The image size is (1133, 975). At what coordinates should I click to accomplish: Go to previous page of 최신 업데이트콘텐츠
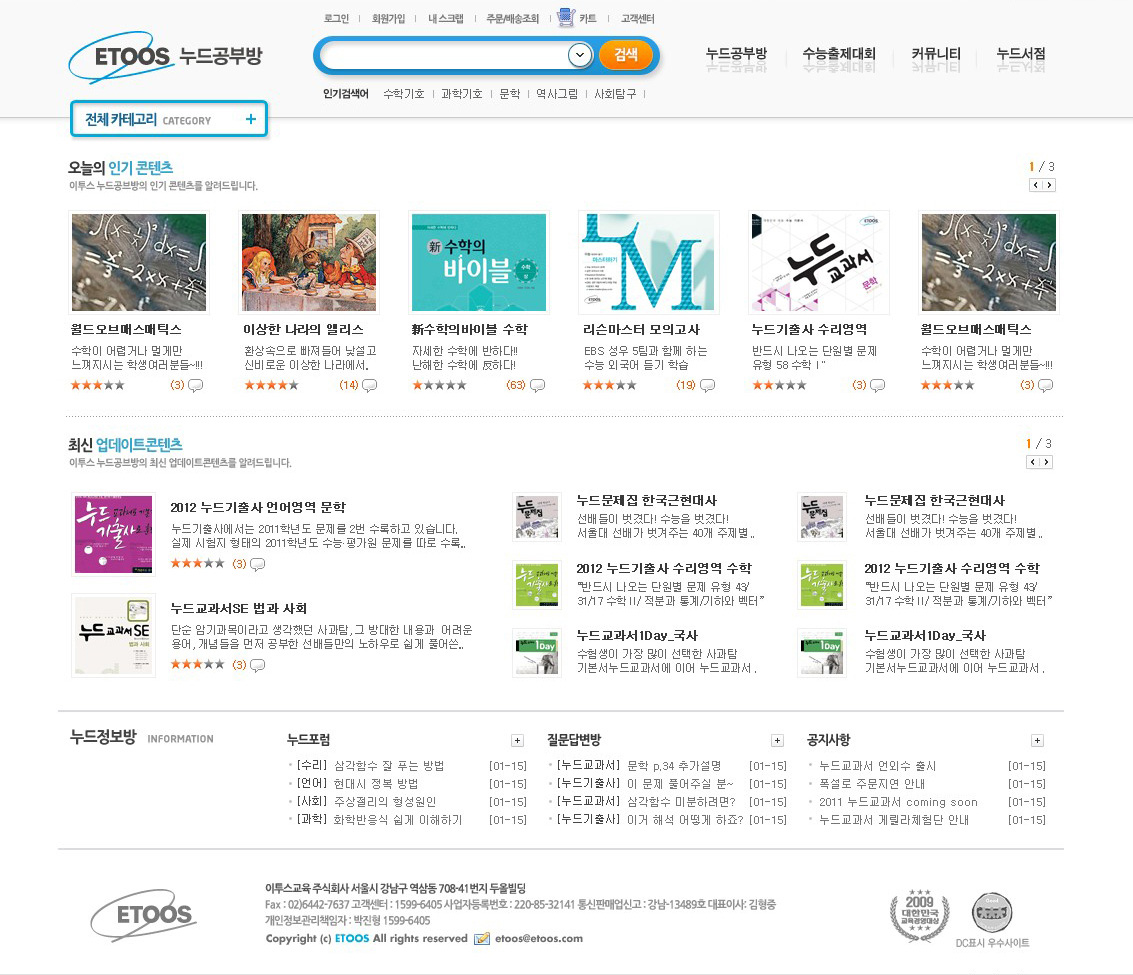point(1034,462)
